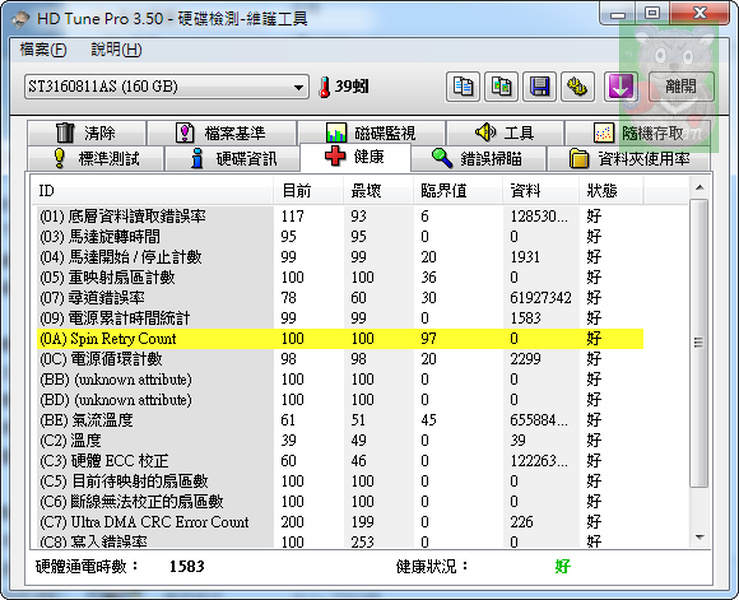Select the (05) 重映射扇區計數 row

(x=340, y=277)
